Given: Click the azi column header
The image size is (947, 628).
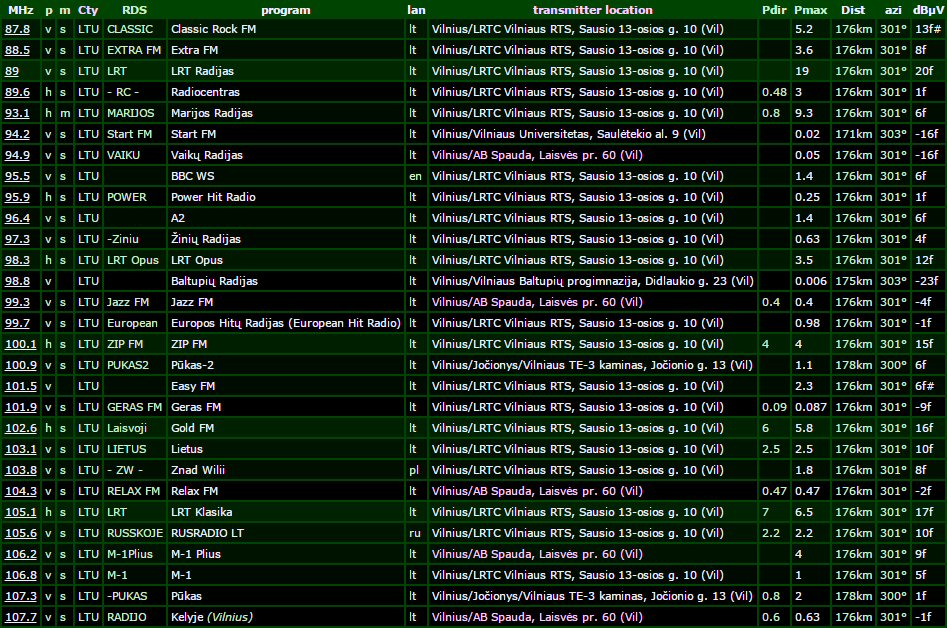Looking at the screenshot, I should tap(893, 10).
